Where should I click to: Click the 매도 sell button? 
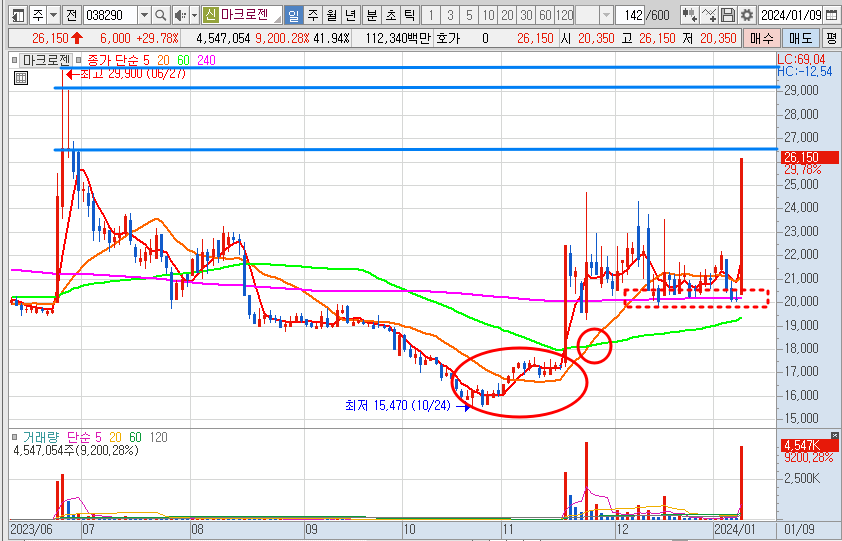[800, 39]
